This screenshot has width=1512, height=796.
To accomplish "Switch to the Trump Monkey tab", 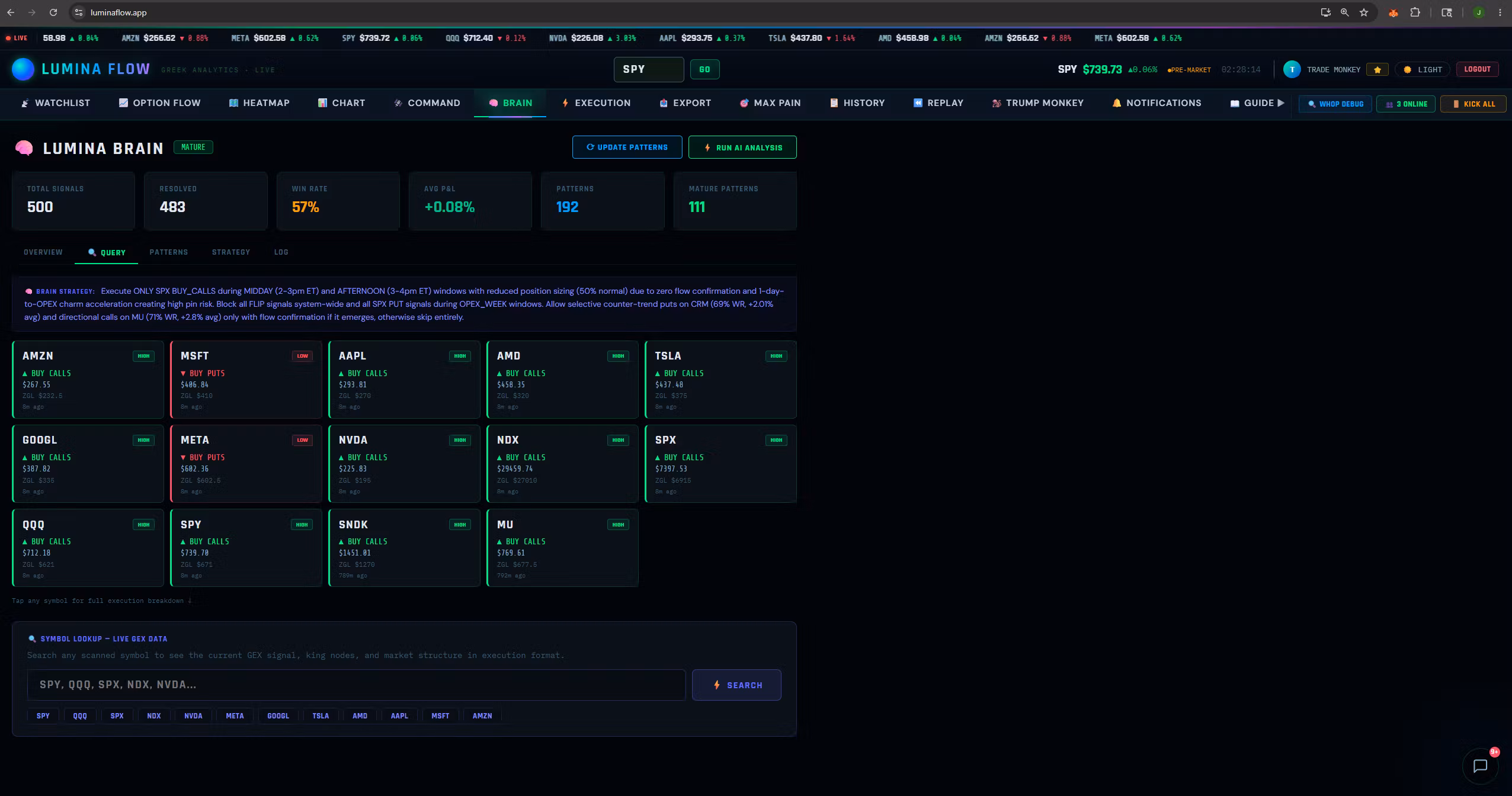I will point(1038,103).
